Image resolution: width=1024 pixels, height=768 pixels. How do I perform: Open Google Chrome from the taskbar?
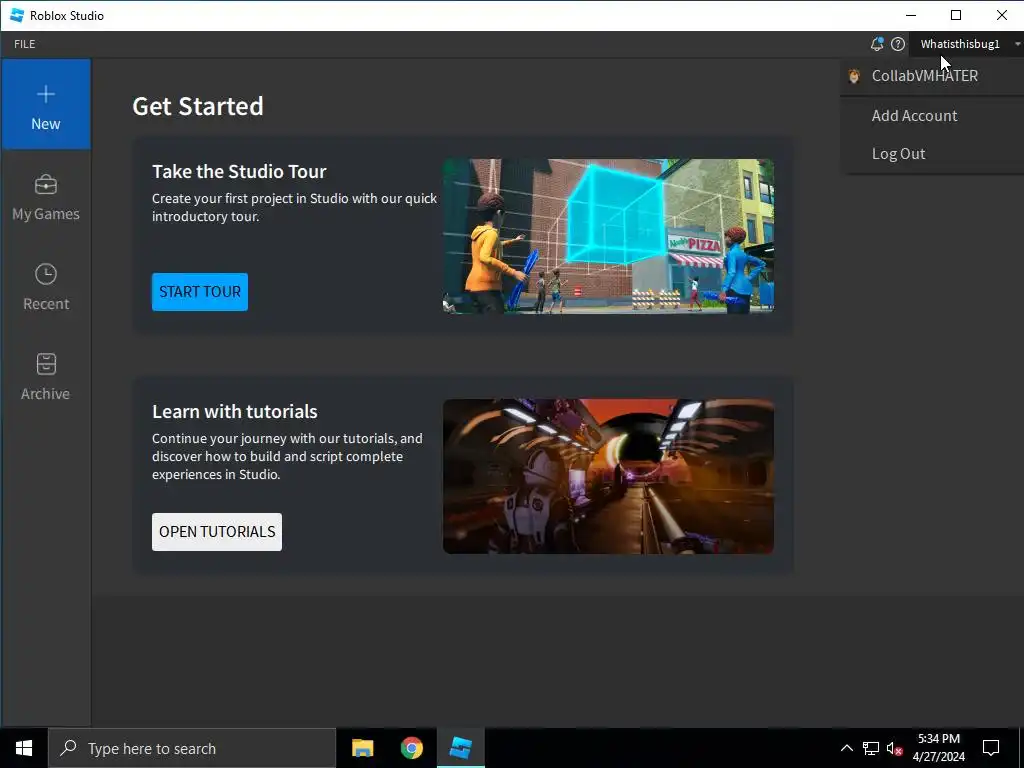(411, 748)
